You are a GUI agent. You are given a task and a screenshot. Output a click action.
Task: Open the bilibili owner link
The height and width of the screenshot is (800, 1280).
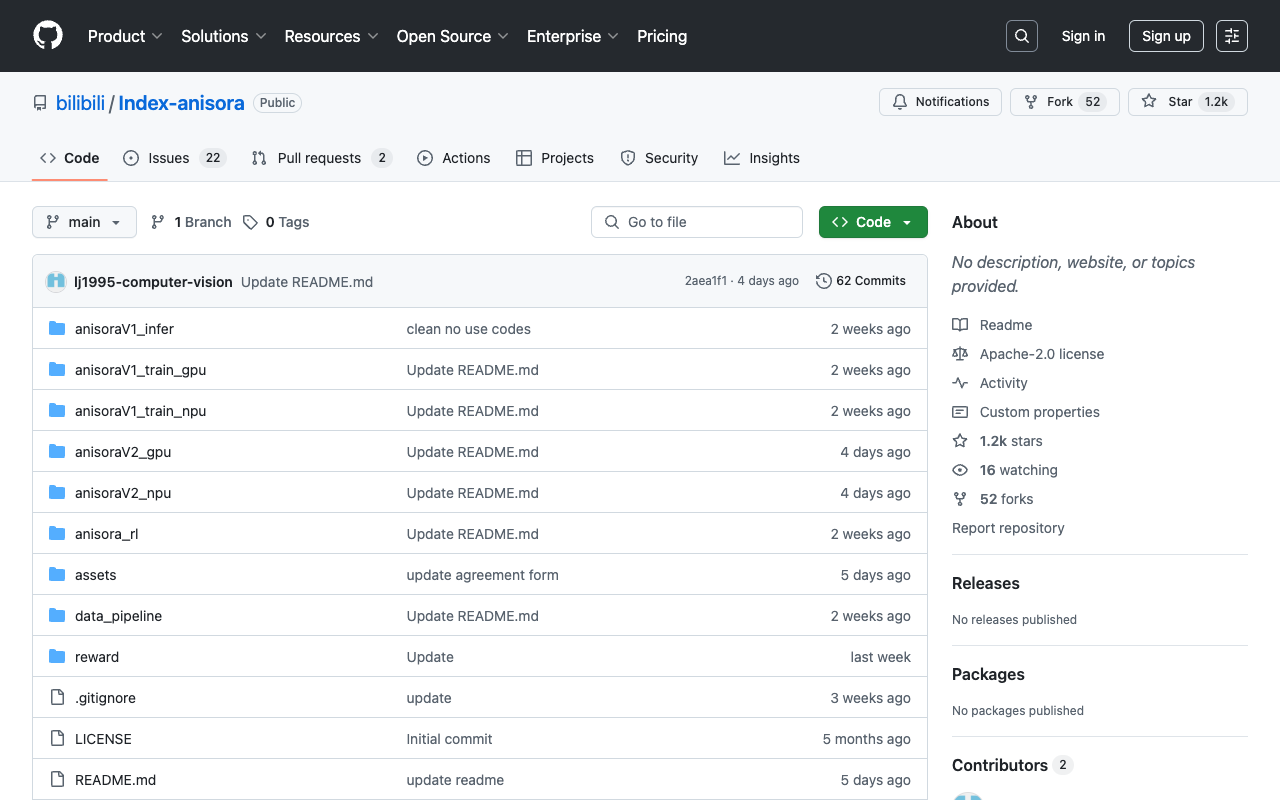pos(80,103)
